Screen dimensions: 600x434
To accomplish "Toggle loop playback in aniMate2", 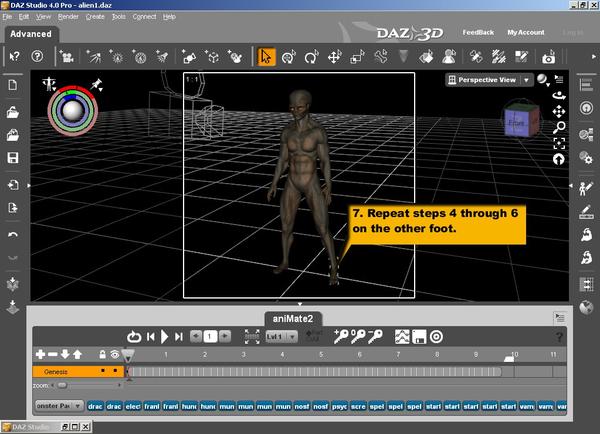I will tap(134, 337).
